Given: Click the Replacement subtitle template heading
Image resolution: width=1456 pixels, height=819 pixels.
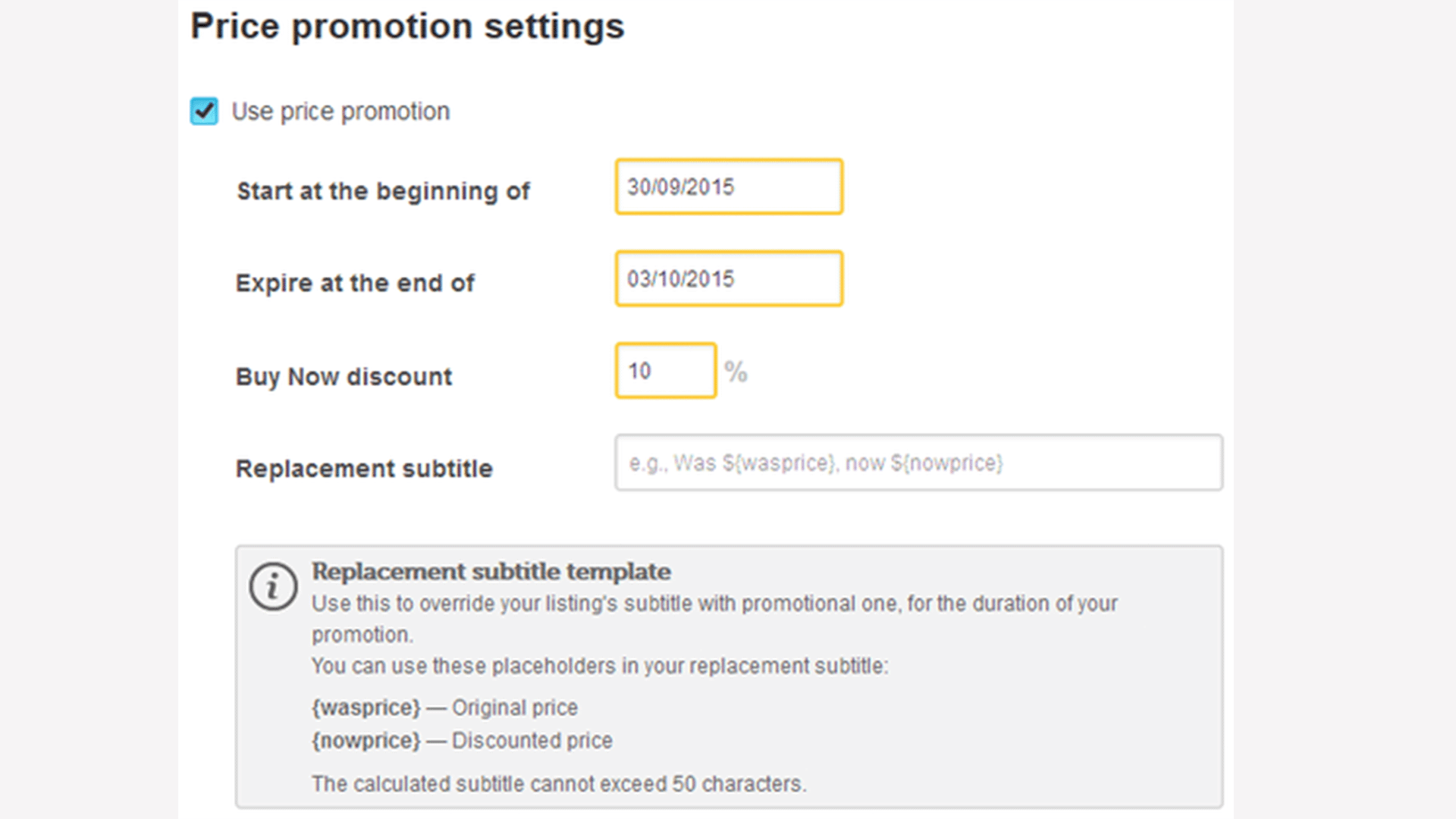Looking at the screenshot, I should point(490,571).
